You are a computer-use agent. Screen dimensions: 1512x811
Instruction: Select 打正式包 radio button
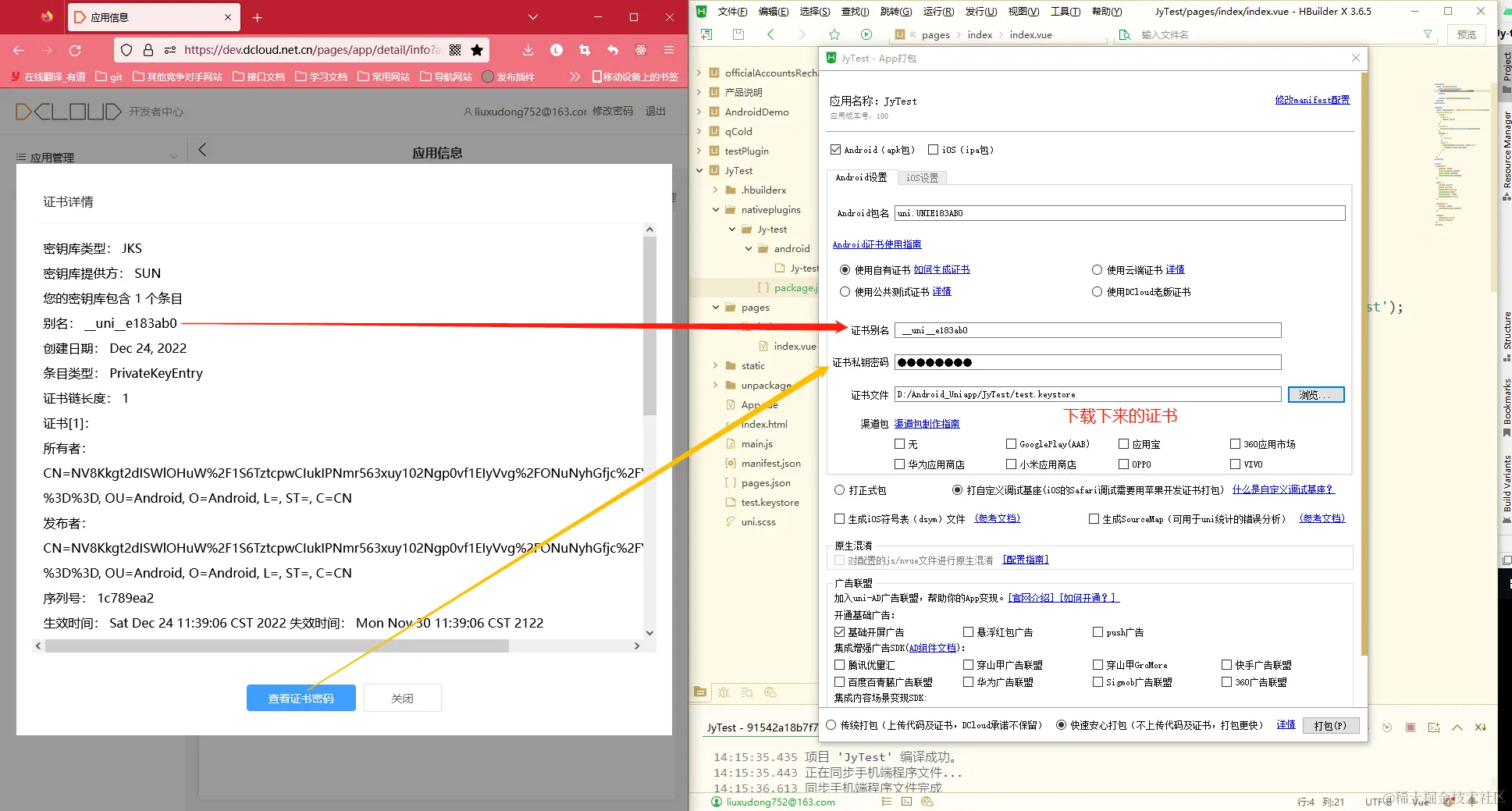[839, 490]
